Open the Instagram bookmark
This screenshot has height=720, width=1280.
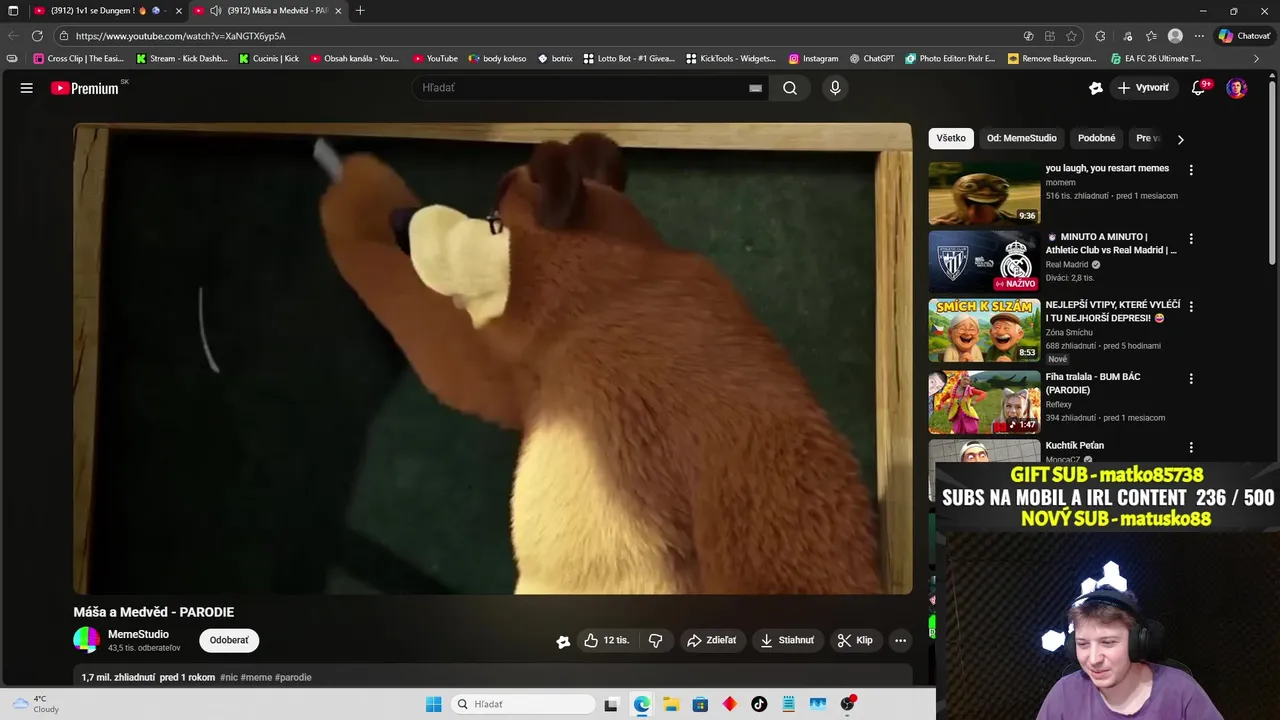point(813,59)
